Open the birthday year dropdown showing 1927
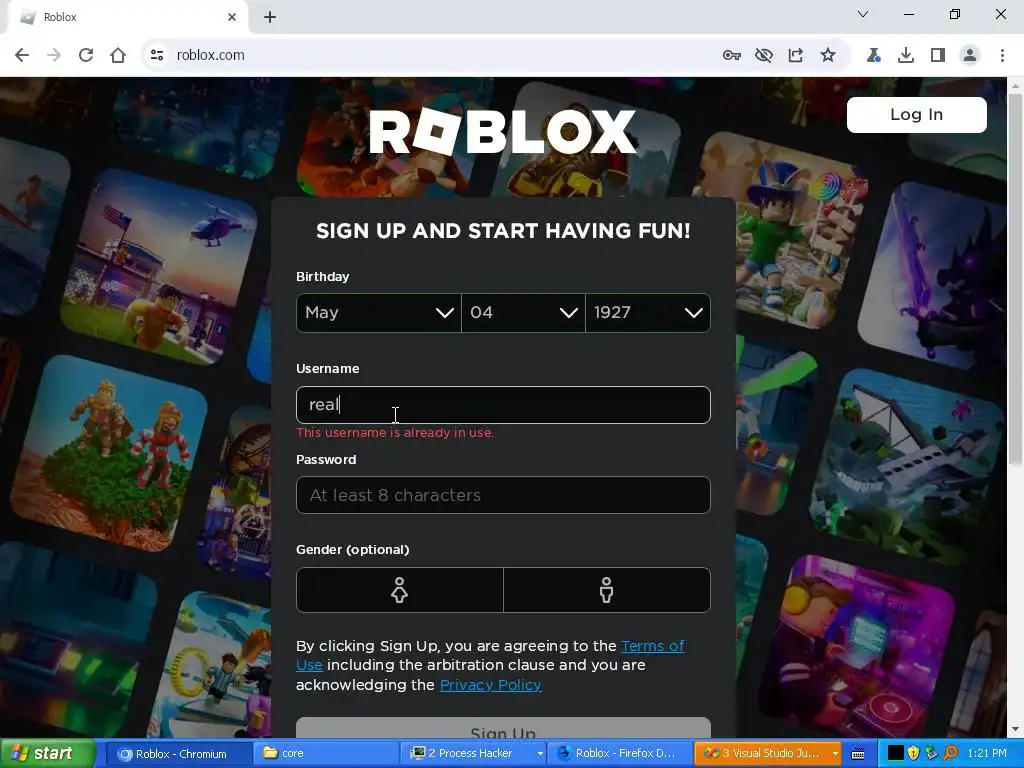The image size is (1024, 768). (x=648, y=313)
